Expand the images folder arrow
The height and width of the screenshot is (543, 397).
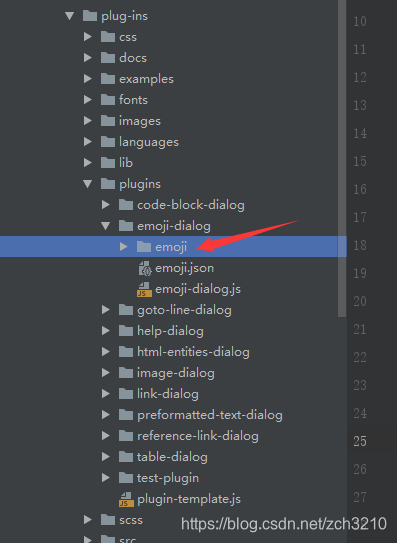[x=88, y=121]
